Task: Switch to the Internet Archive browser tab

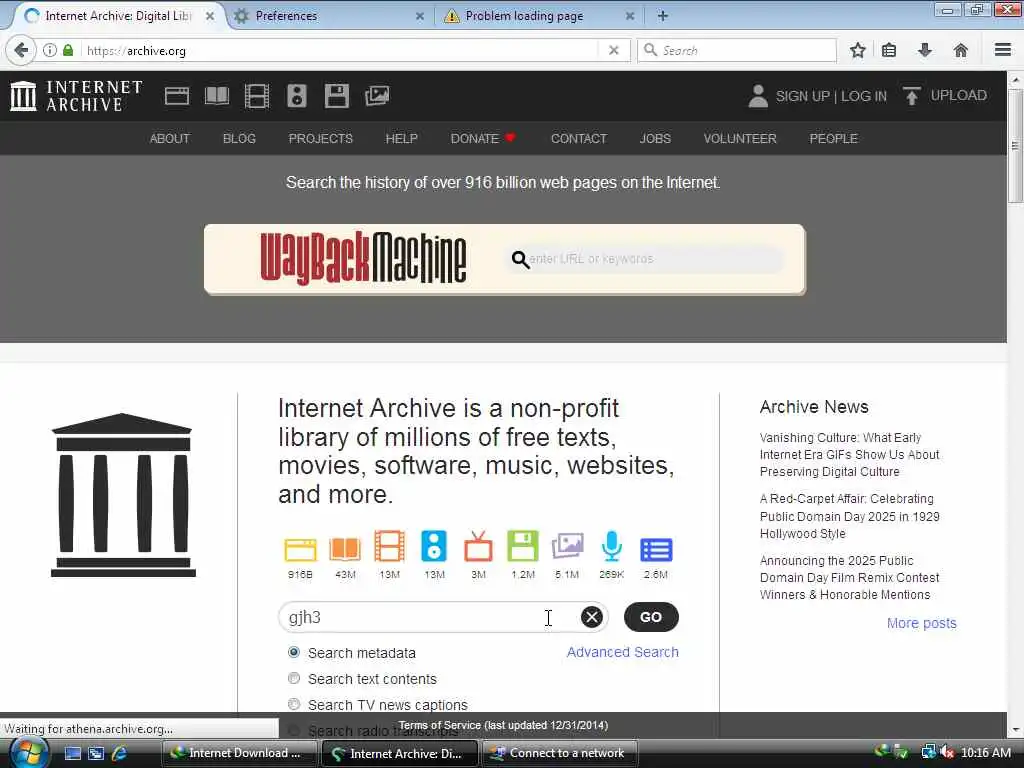Action: pos(118,16)
